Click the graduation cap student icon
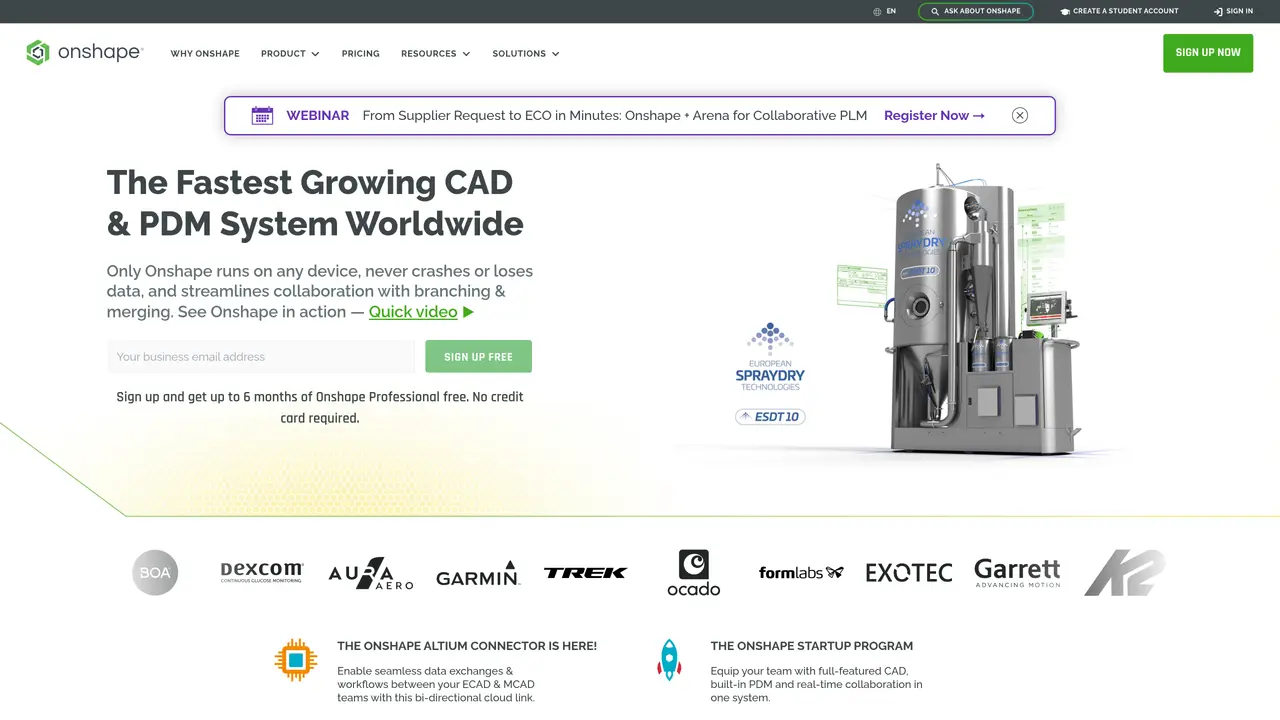 pos(1066,11)
